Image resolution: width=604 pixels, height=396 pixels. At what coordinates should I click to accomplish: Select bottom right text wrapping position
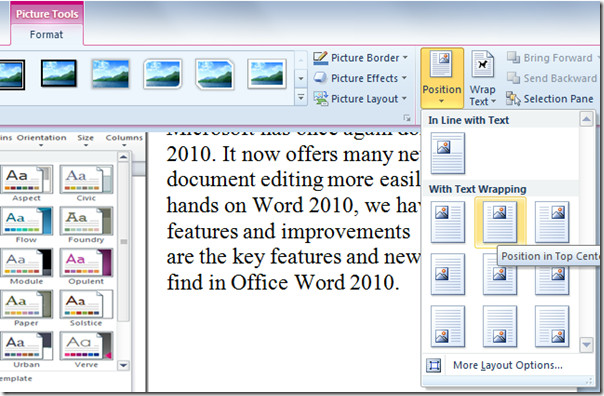click(x=552, y=326)
